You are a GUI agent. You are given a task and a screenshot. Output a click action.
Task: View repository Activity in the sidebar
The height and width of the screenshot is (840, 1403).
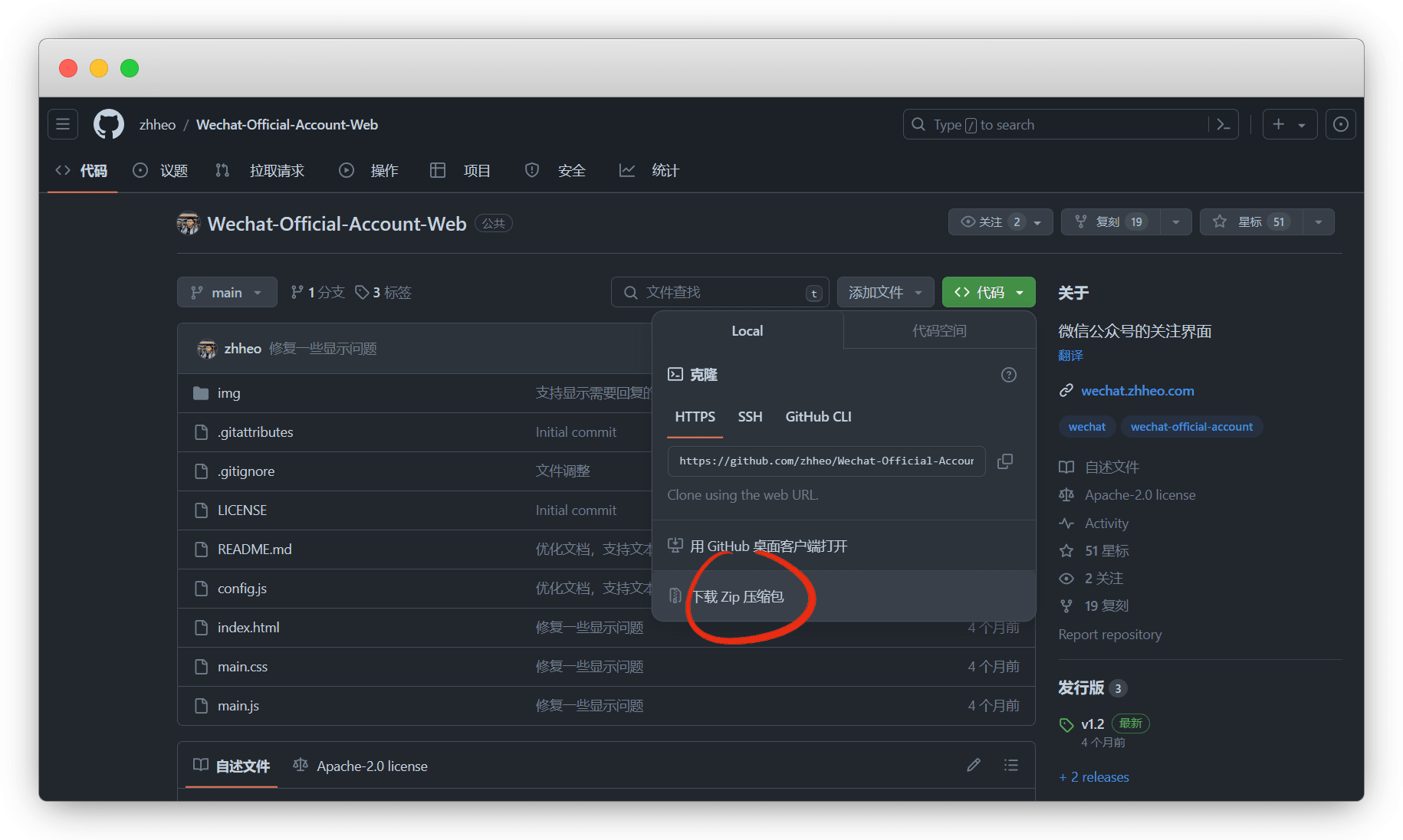pos(1107,523)
